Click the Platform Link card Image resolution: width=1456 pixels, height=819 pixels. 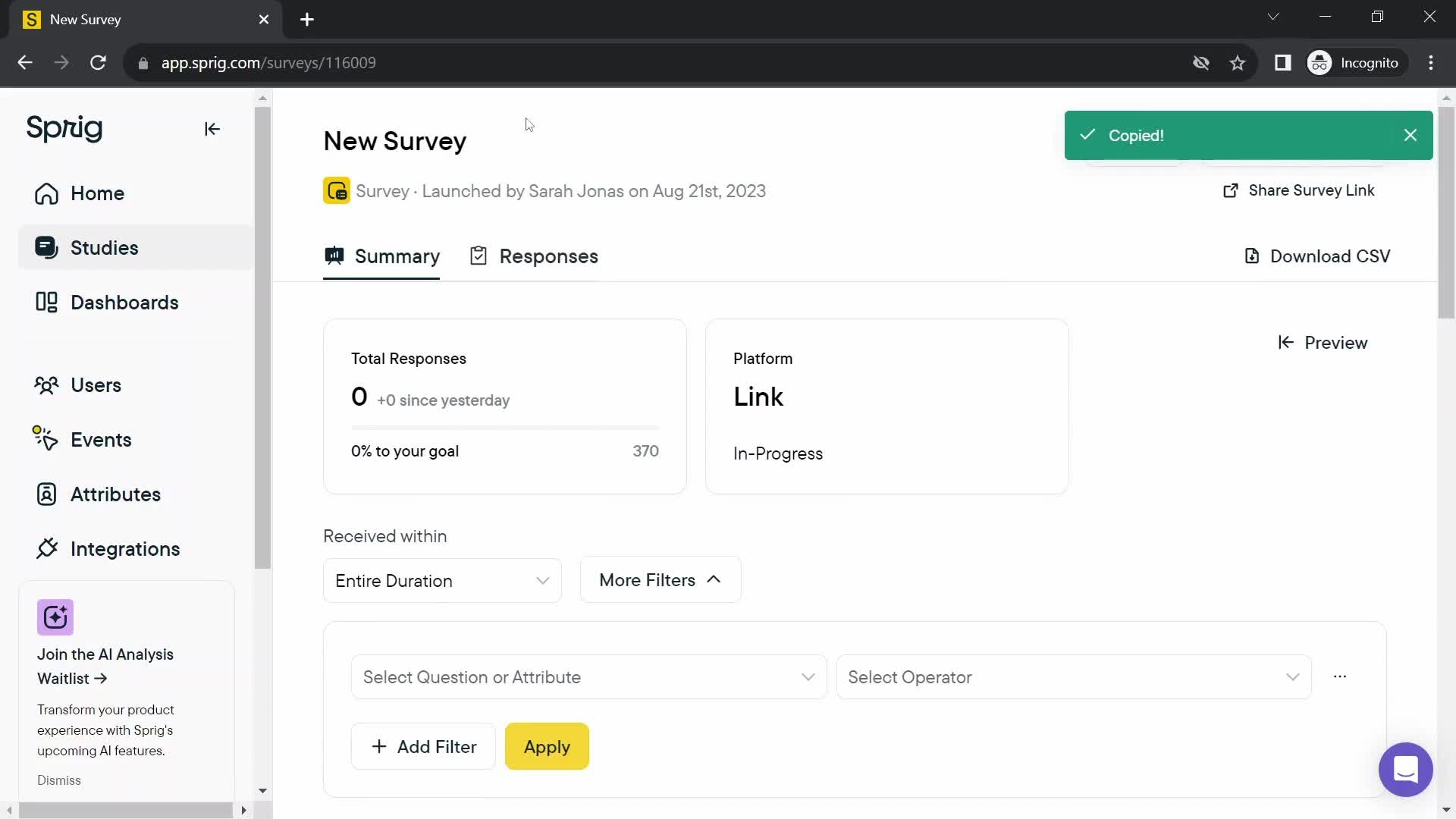(x=887, y=406)
